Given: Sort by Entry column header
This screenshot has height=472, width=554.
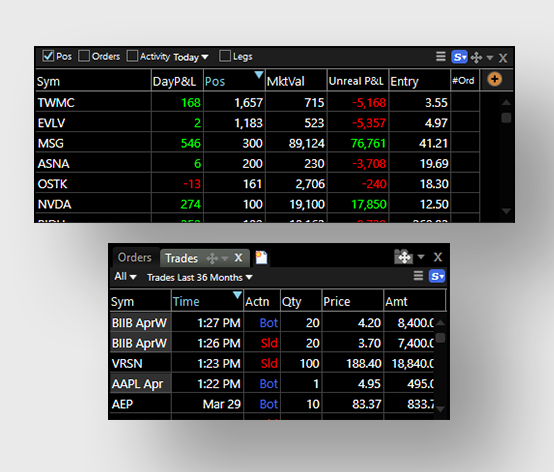Looking at the screenshot, I should 419,81.
